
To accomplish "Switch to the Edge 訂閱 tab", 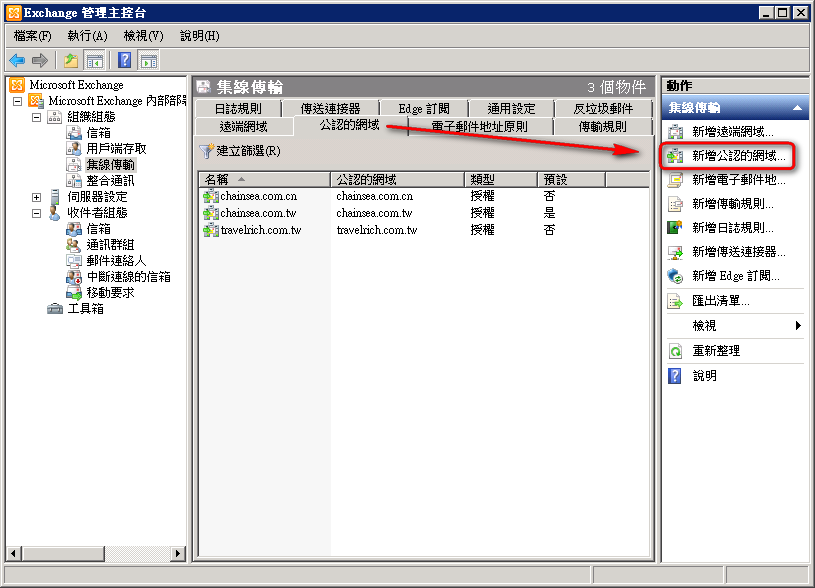I will point(424,109).
